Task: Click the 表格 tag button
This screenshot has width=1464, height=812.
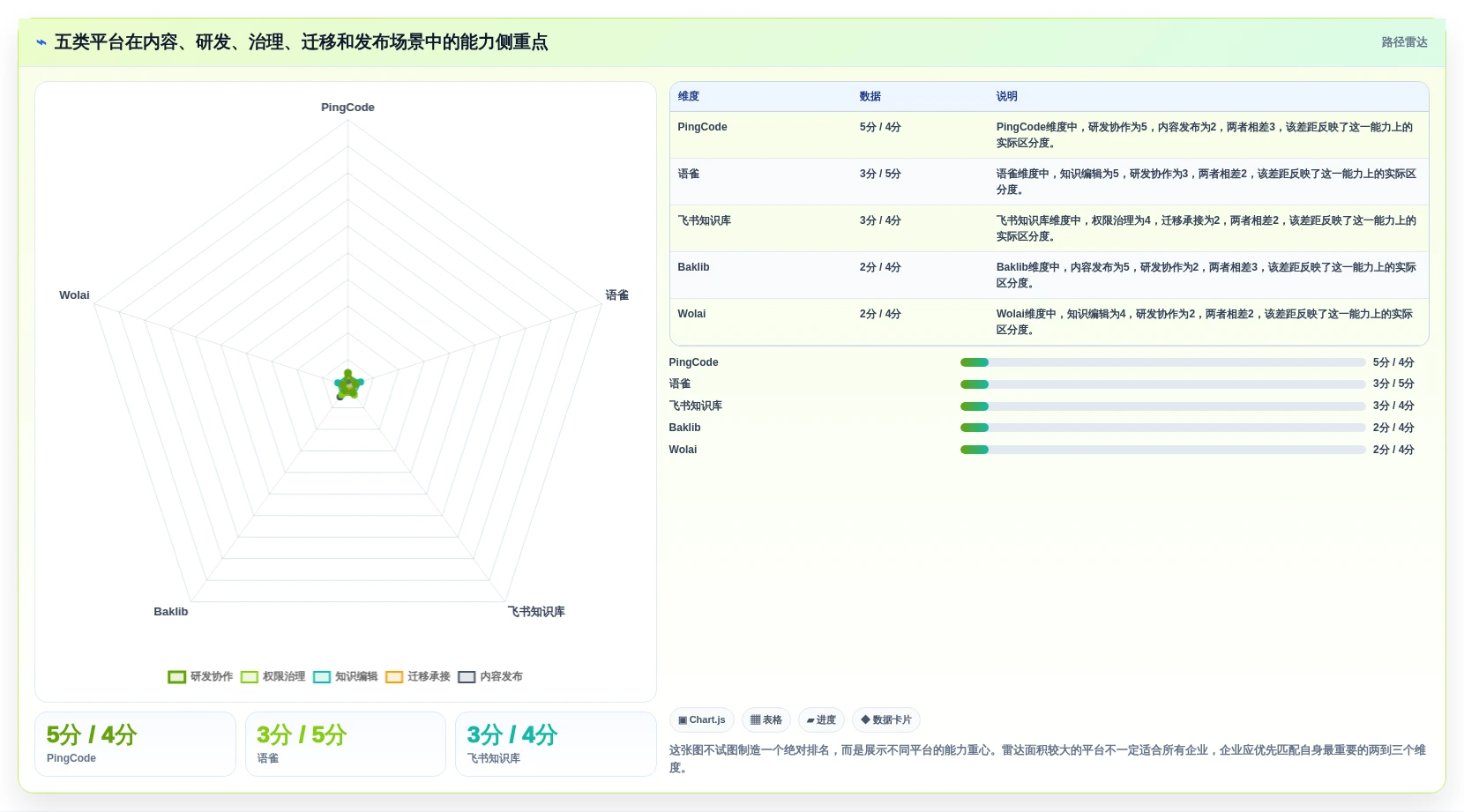Action: tap(766, 720)
